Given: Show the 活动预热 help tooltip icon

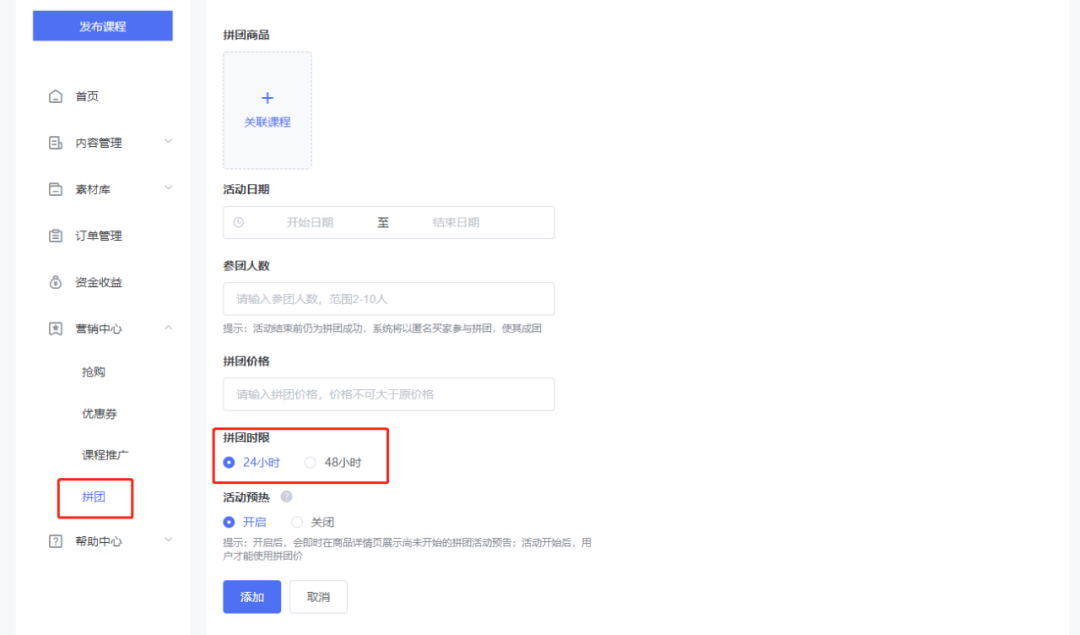Looking at the screenshot, I should click(287, 497).
